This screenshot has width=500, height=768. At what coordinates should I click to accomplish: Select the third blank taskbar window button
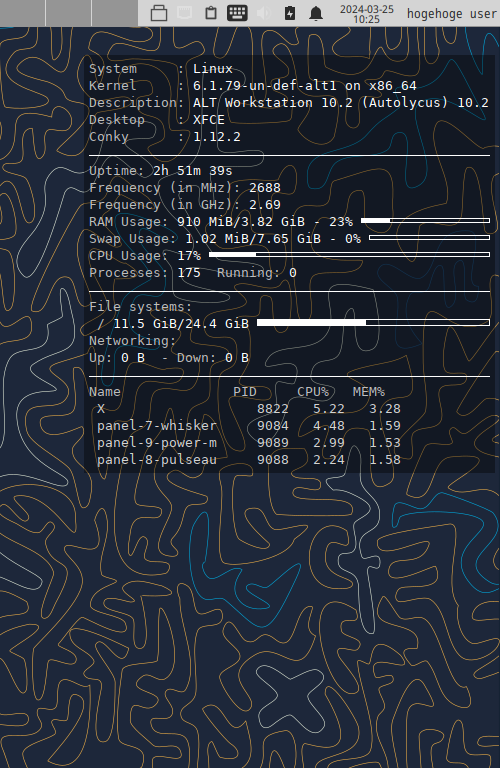point(115,13)
